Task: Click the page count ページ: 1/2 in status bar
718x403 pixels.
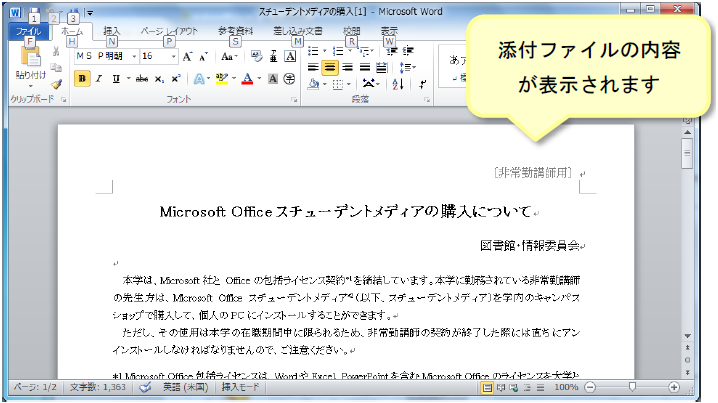Action: [35, 387]
